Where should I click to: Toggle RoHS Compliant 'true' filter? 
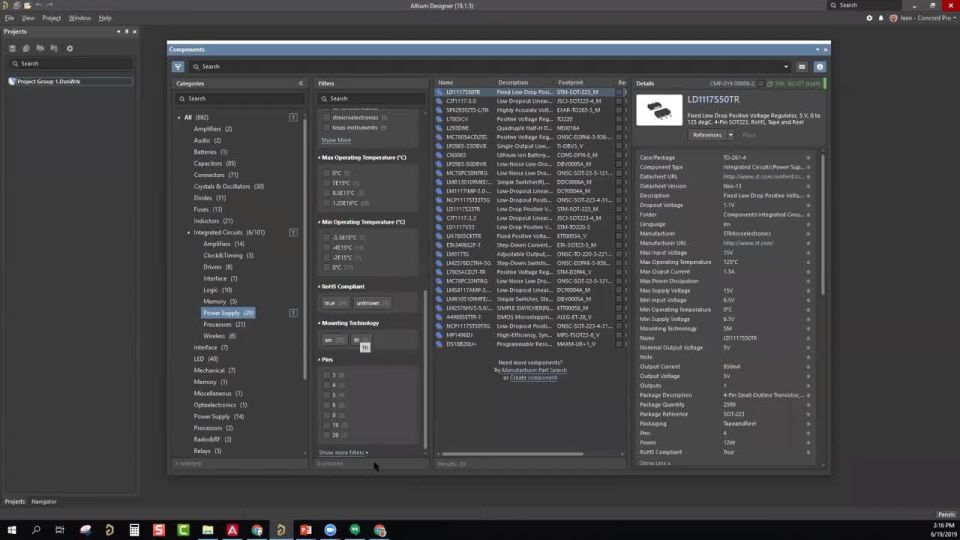pos(335,303)
